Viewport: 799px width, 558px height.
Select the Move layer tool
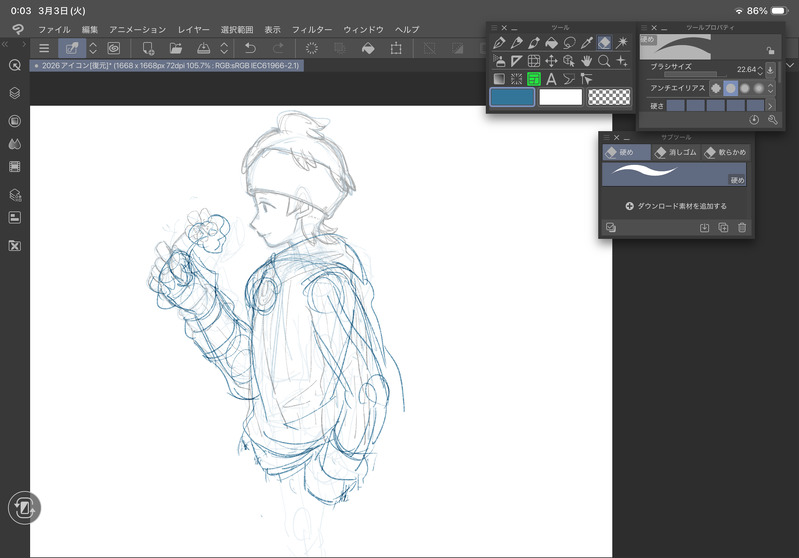click(551, 61)
